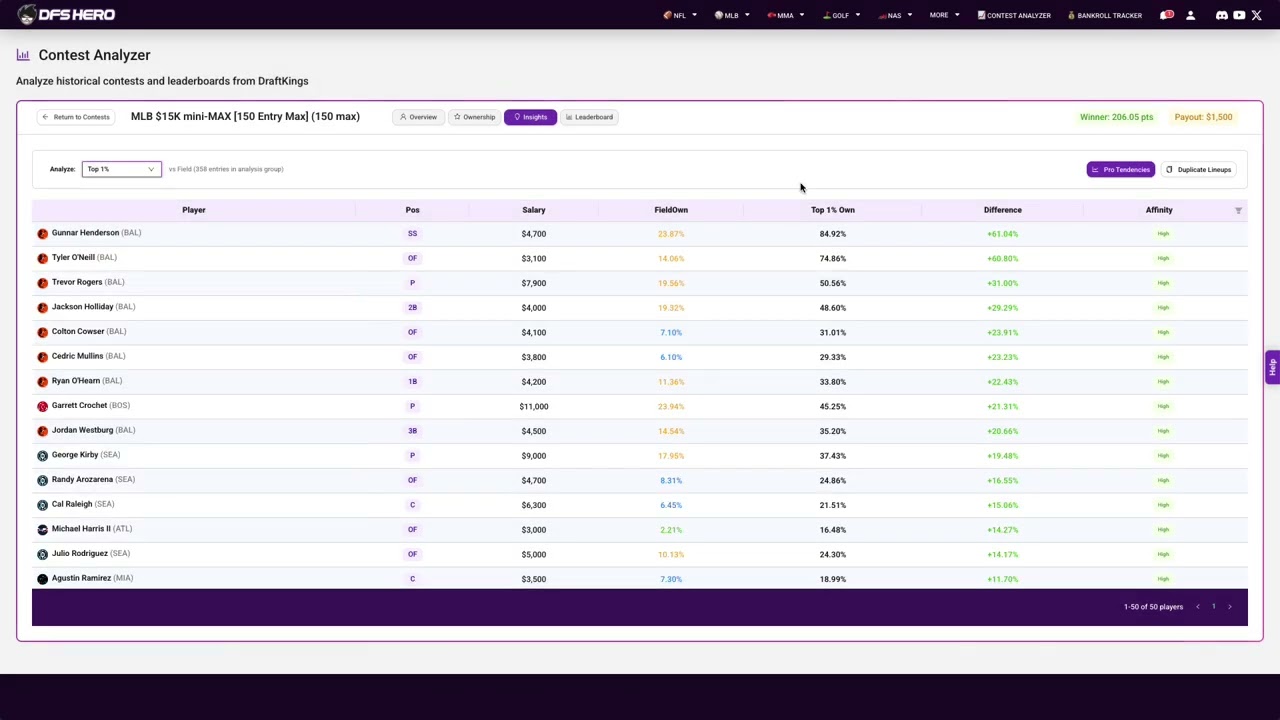Click the SS position badge

412,234
